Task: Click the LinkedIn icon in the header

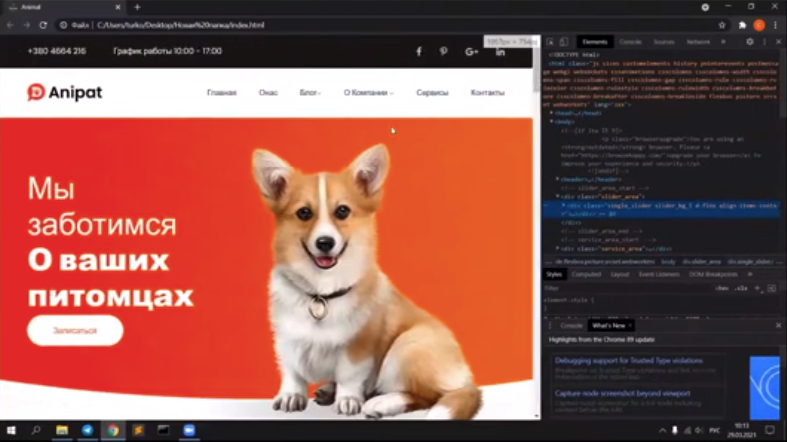Action: pyautogui.click(x=500, y=51)
